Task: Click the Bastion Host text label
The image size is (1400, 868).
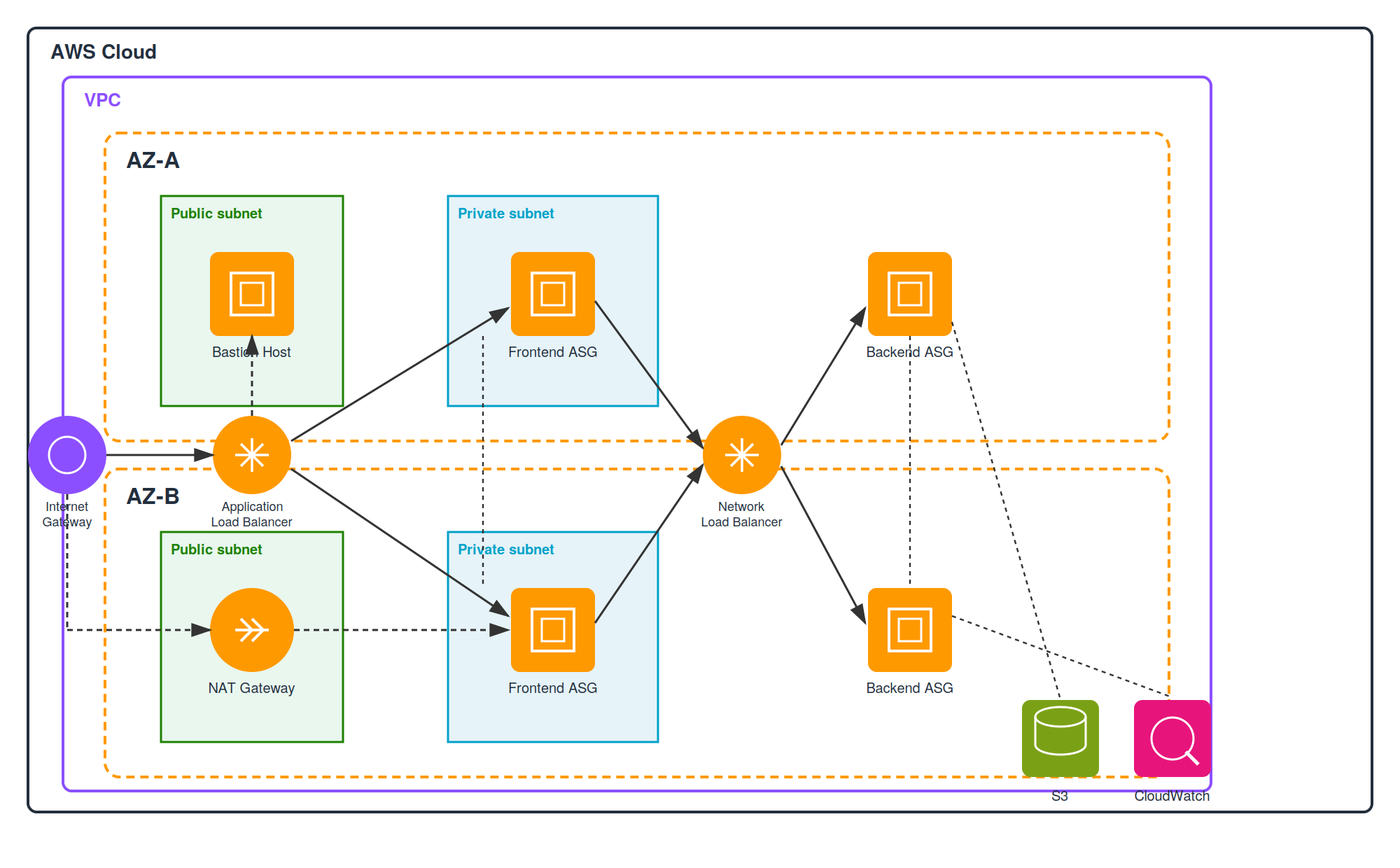Action: coord(251,352)
